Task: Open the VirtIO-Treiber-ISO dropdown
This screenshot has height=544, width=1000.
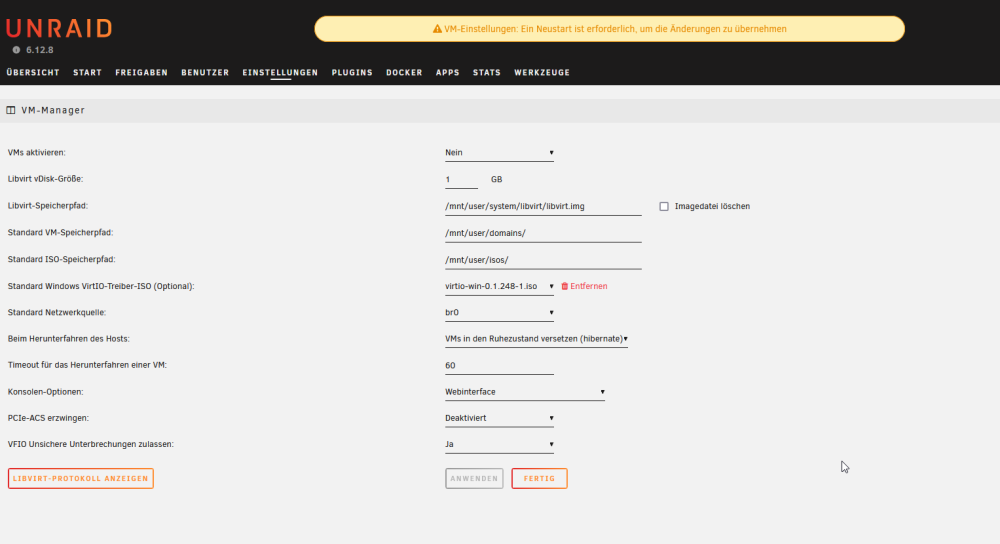Action: tap(499, 286)
